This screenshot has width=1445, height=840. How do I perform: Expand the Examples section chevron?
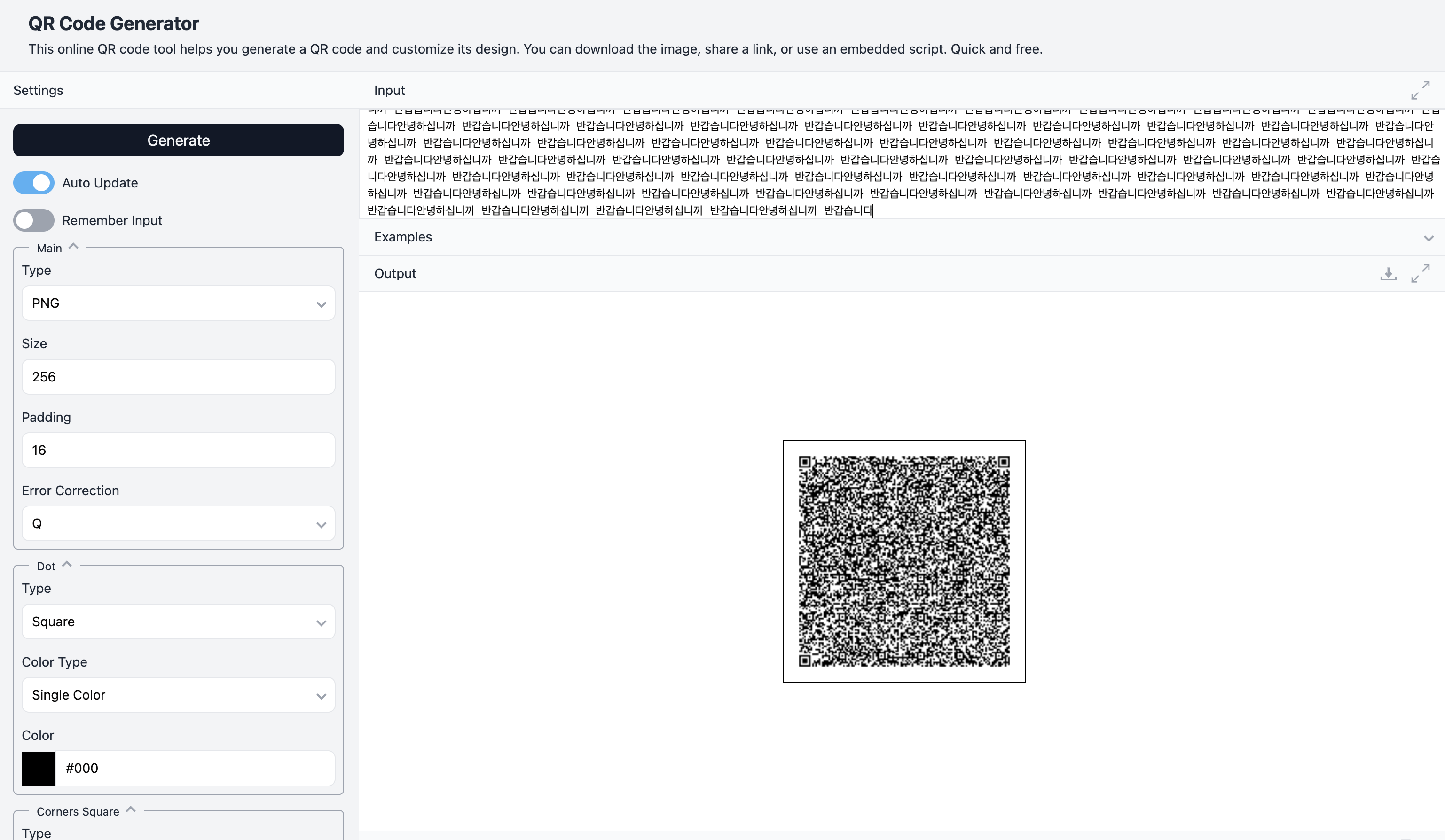pos(1428,238)
